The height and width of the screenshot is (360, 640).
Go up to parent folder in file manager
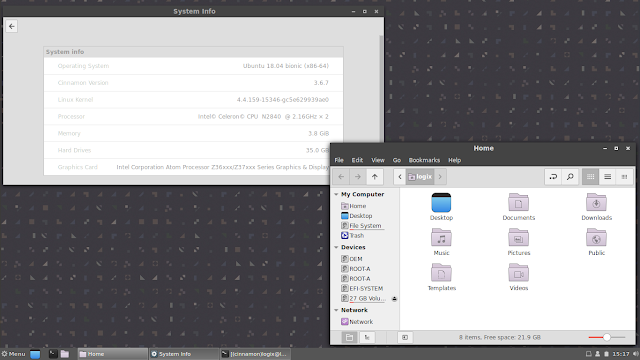(x=374, y=177)
